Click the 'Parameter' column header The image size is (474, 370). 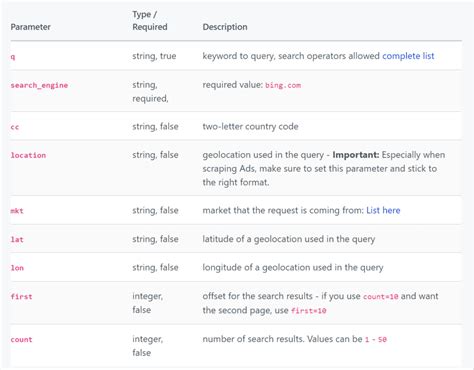[x=30, y=27]
